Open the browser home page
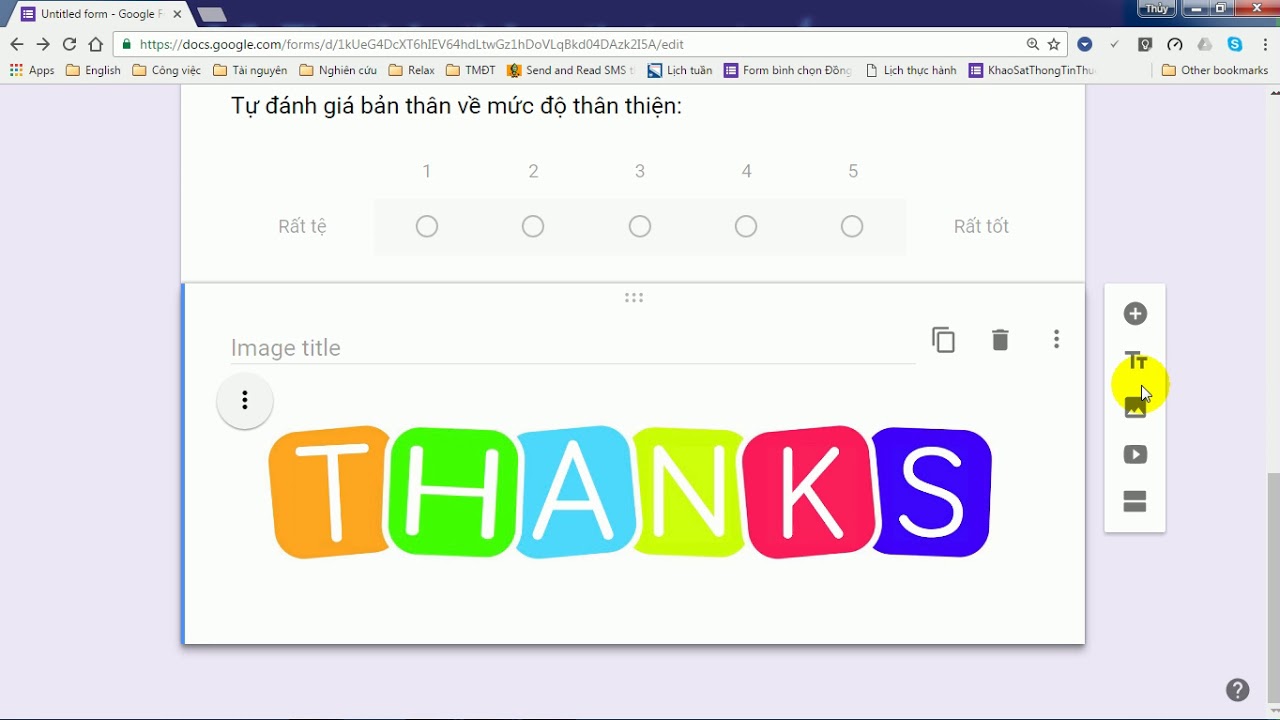Screen dimensions: 1280x720 [96, 44]
